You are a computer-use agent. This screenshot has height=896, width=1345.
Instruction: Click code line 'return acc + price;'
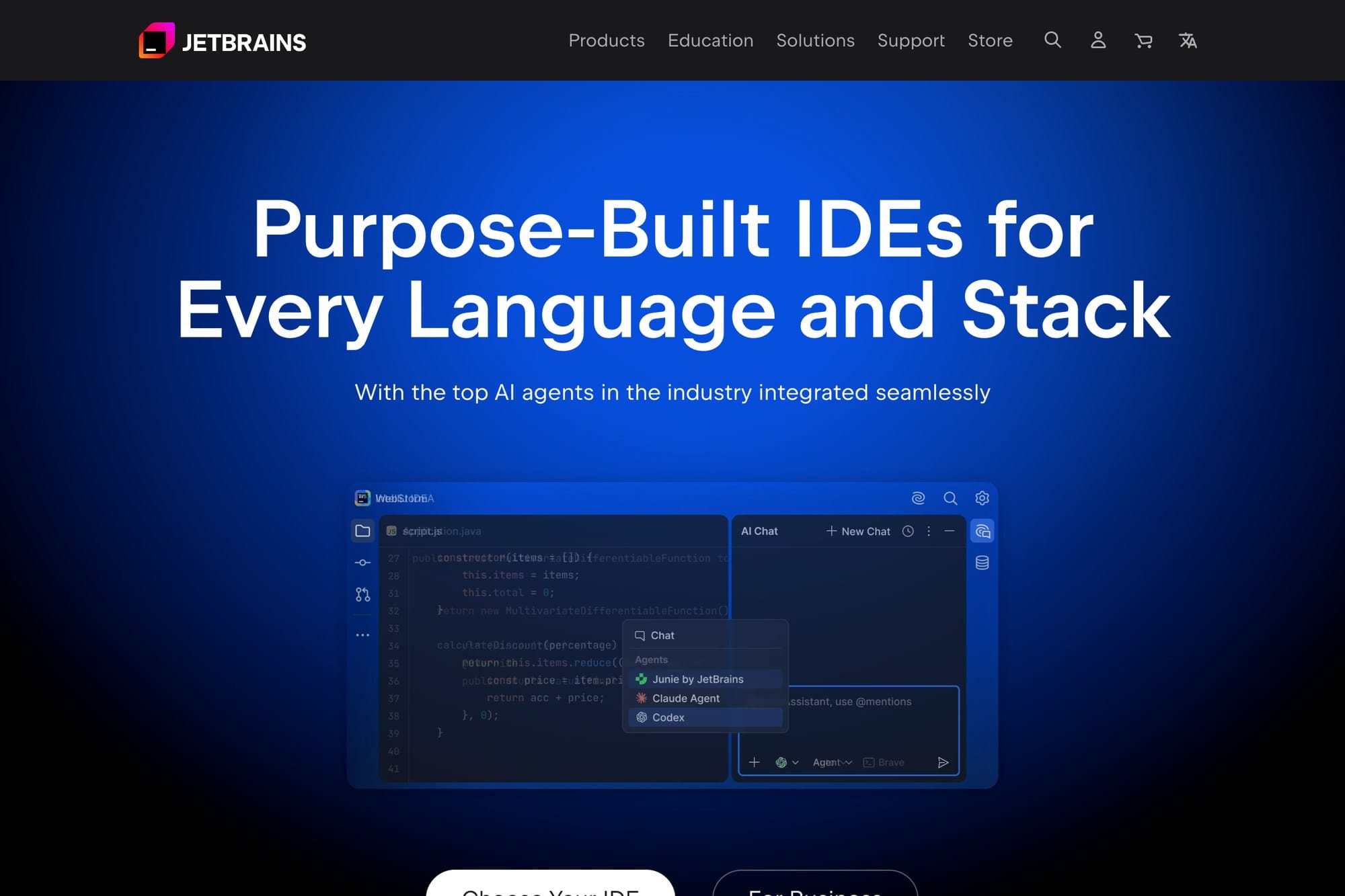[x=545, y=698]
